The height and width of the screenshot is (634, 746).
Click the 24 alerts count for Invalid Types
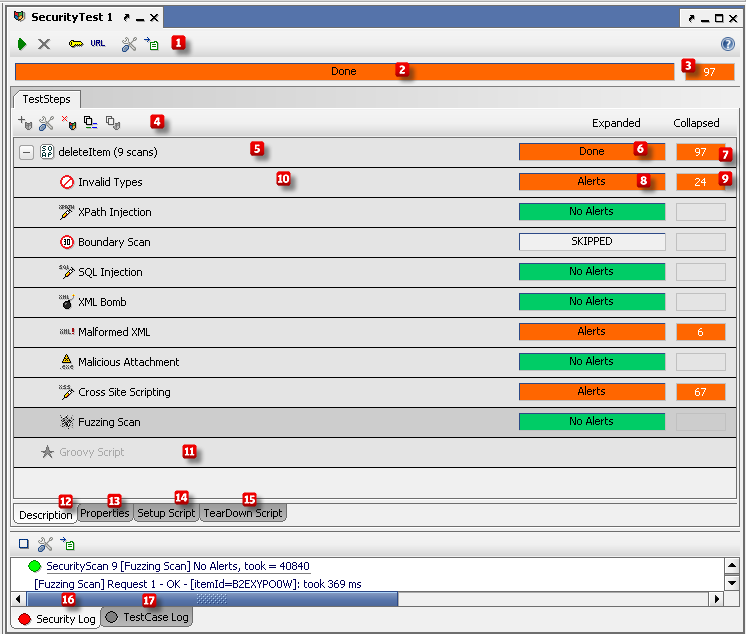tap(700, 182)
